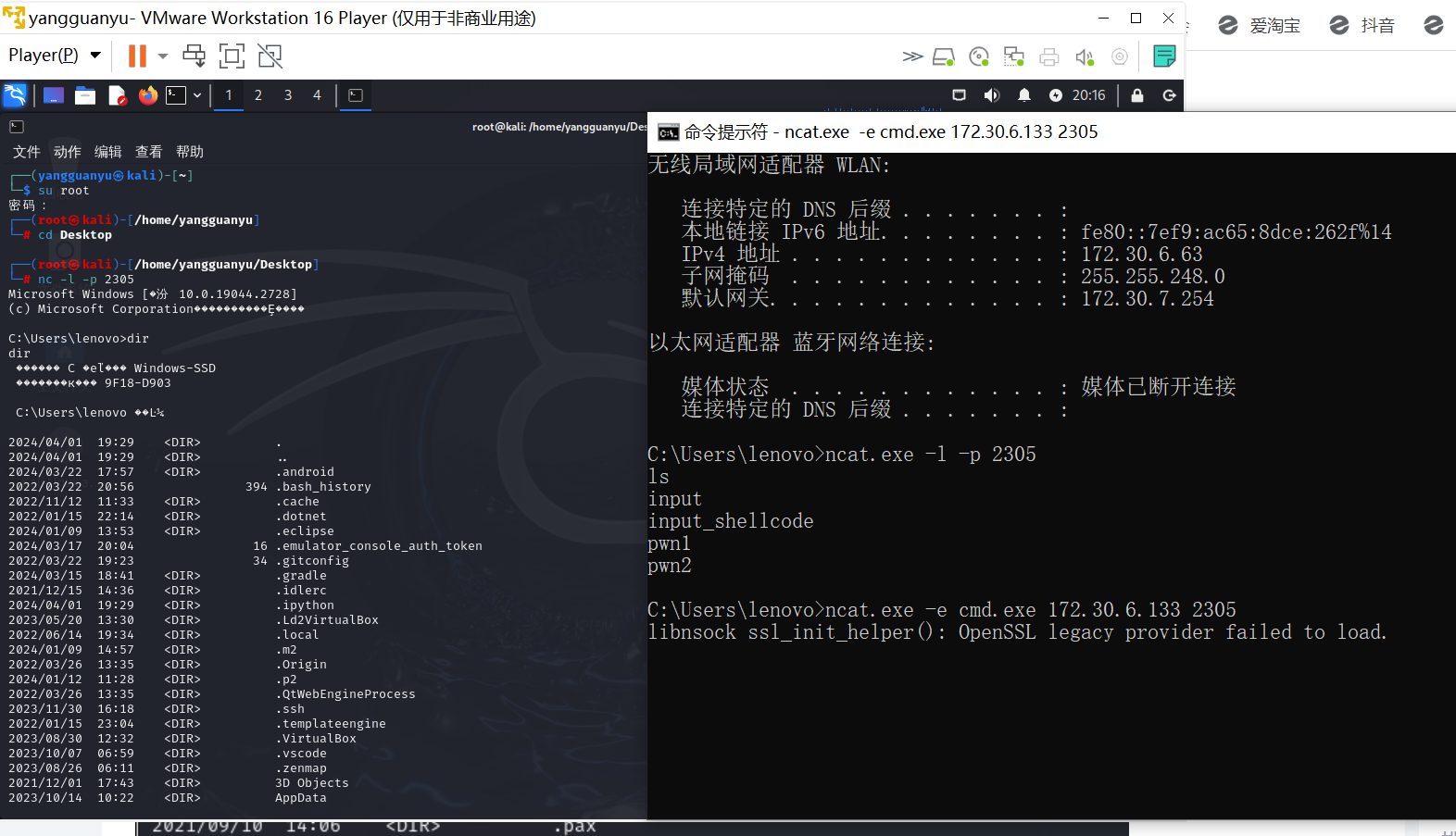The width and height of the screenshot is (1456, 836).
Task: Open the power options arrow beside pause
Action: [x=163, y=56]
